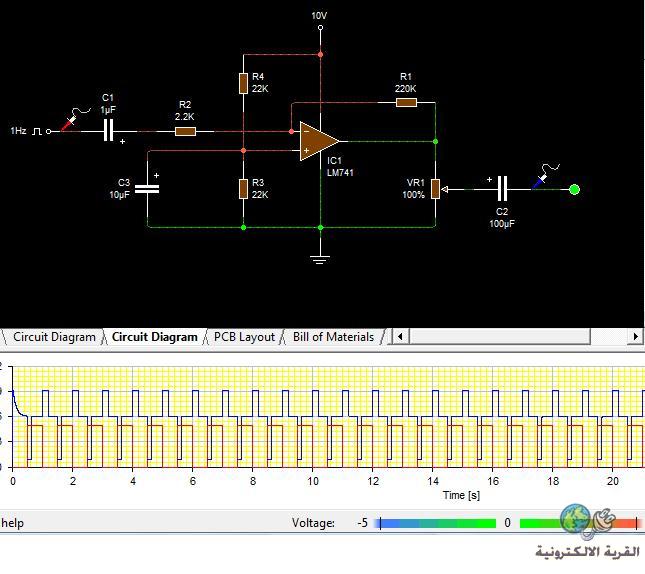Click the 20 mark on time axis
This screenshot has width=645, height=574.
613,481
